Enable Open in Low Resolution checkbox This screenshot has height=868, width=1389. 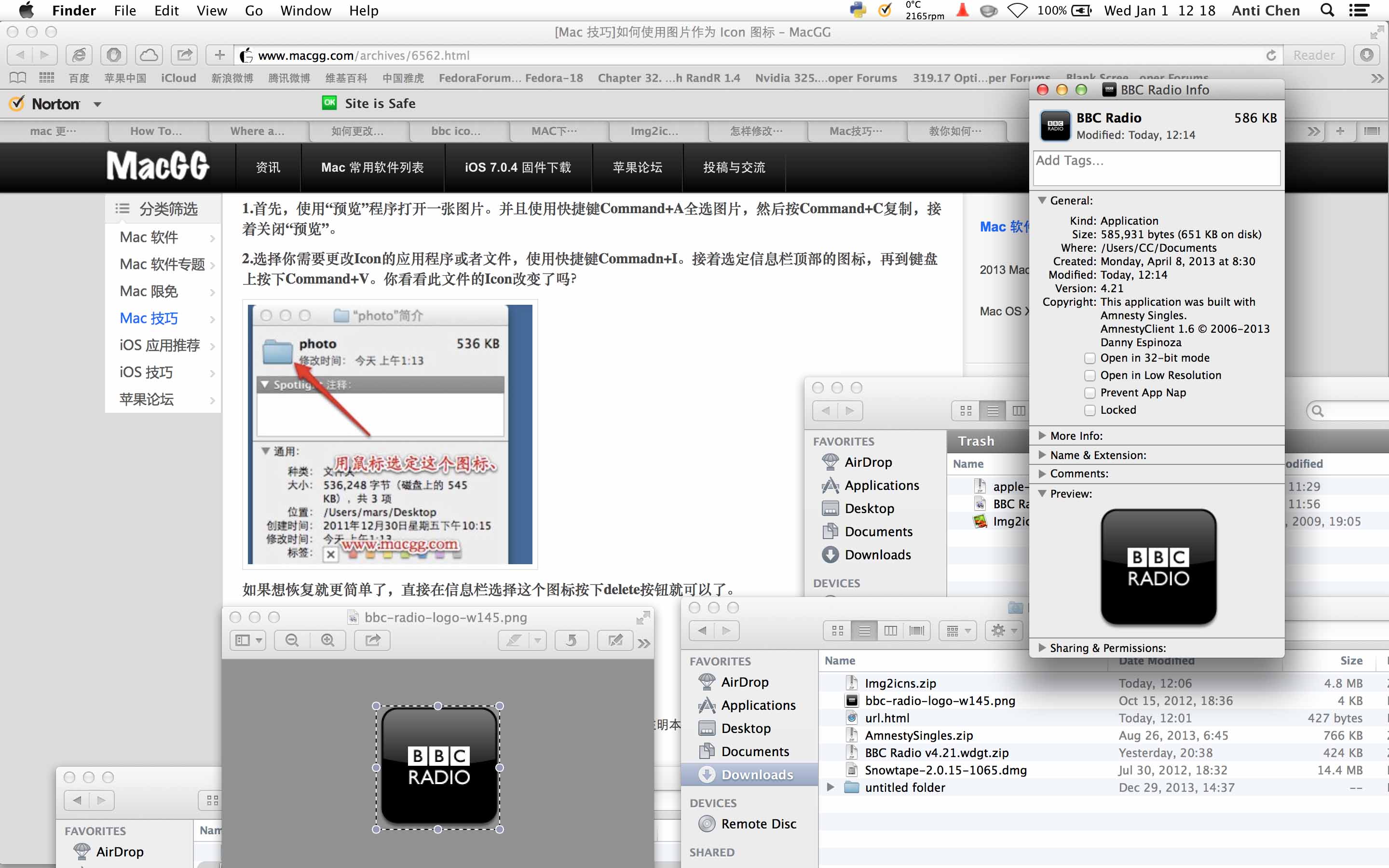tap(1090, 376)
